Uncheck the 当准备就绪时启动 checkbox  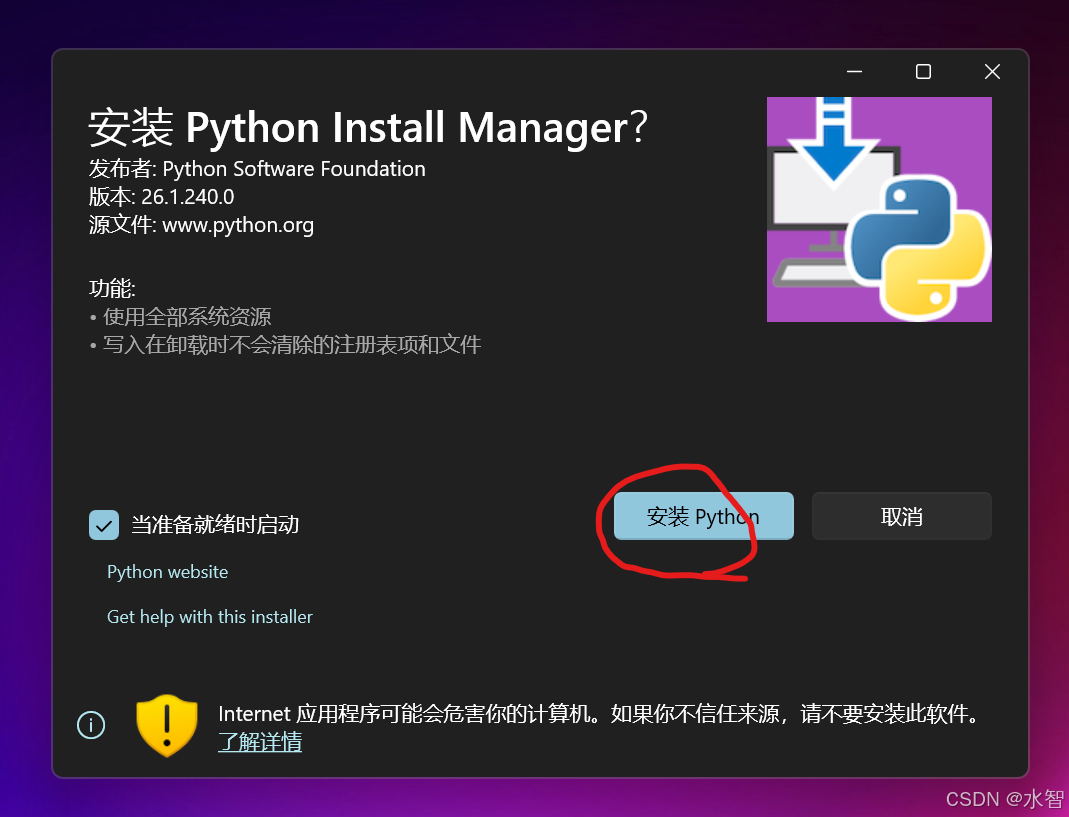pos(104,525)
